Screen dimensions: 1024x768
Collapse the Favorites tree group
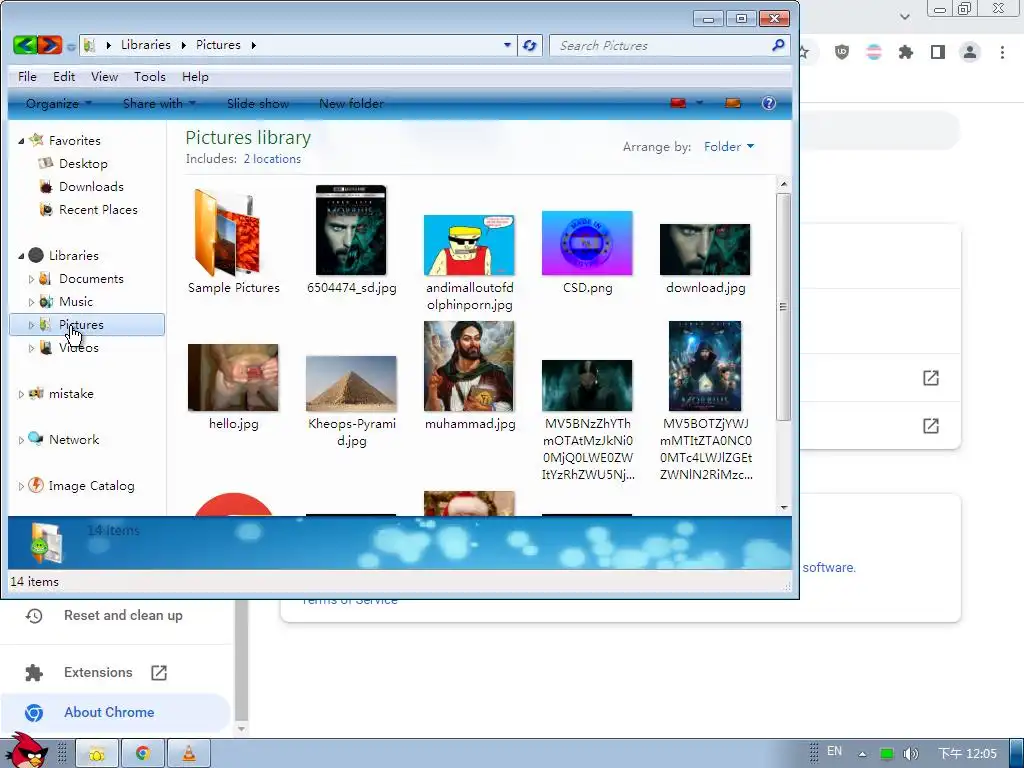21,141
